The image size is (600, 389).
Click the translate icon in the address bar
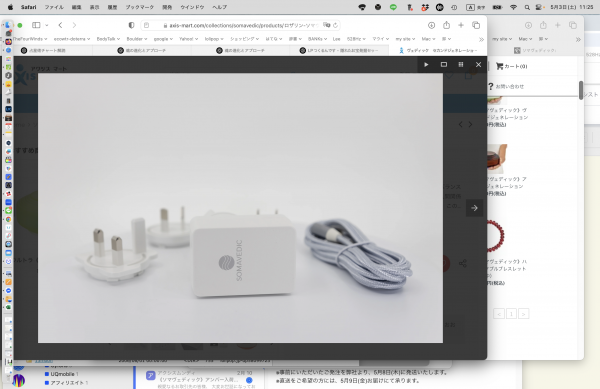pyautogui.click(x=326, y=25)
